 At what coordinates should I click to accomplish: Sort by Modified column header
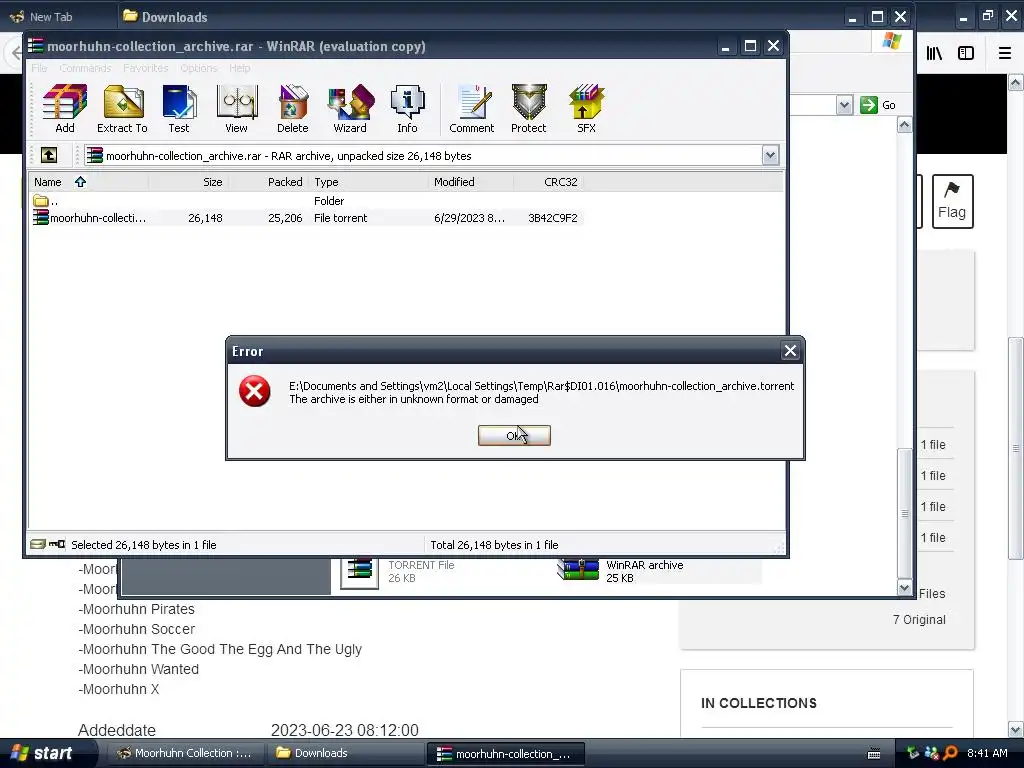click(x=471, y=182)
